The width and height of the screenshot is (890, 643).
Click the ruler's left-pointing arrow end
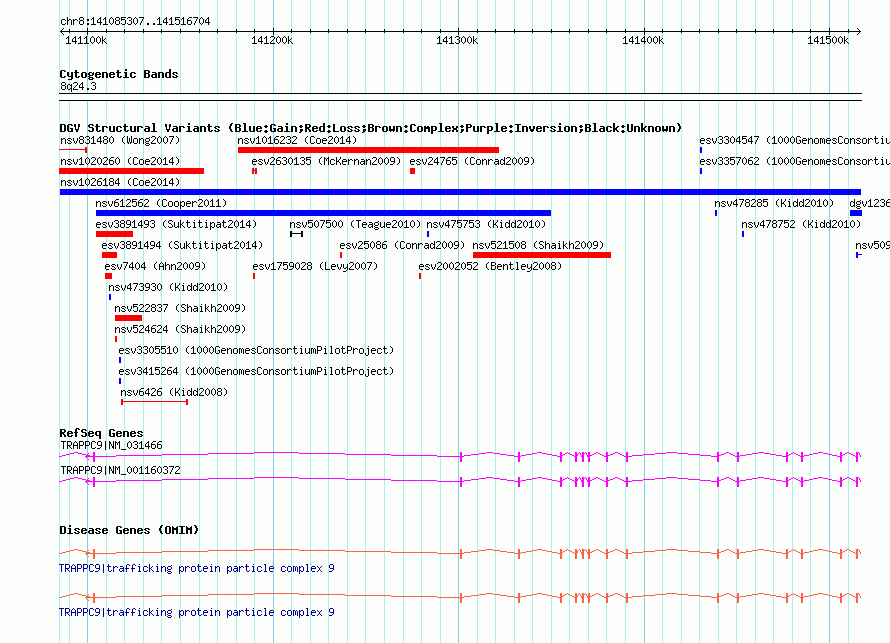point(62,31)
